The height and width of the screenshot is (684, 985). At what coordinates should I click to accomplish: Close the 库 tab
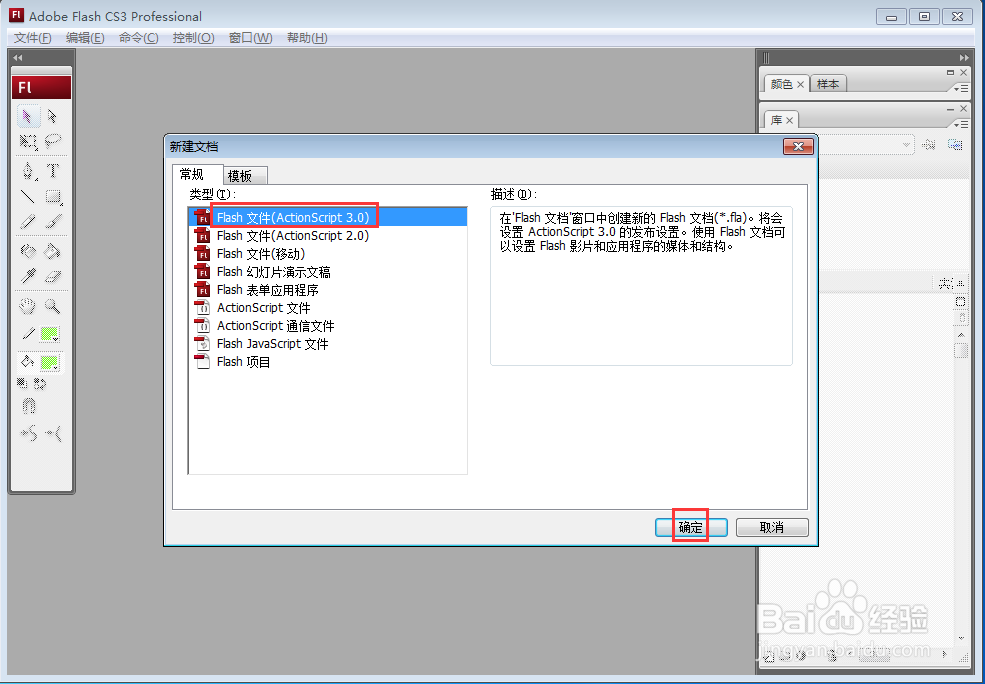point(790,121)
